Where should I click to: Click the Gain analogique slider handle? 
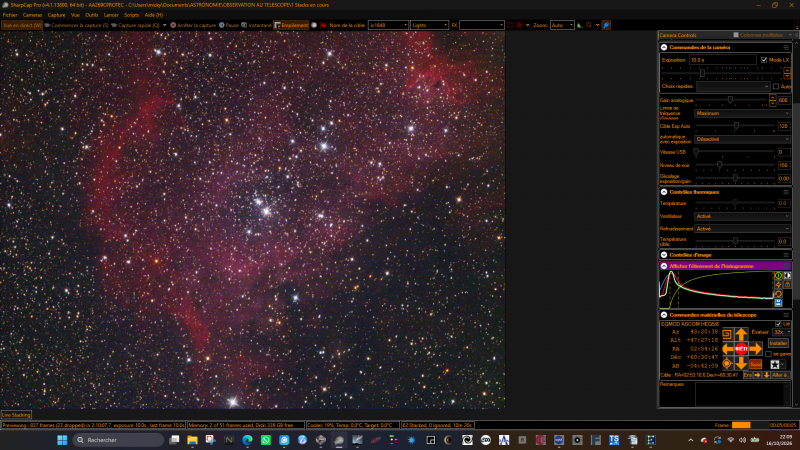(730, 100)
